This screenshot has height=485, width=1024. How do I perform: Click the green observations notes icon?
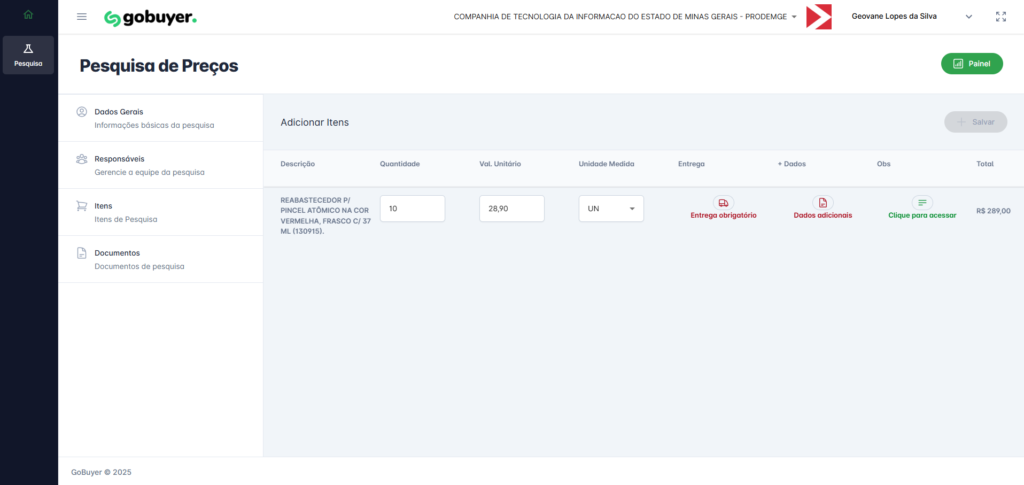[922, 202]
